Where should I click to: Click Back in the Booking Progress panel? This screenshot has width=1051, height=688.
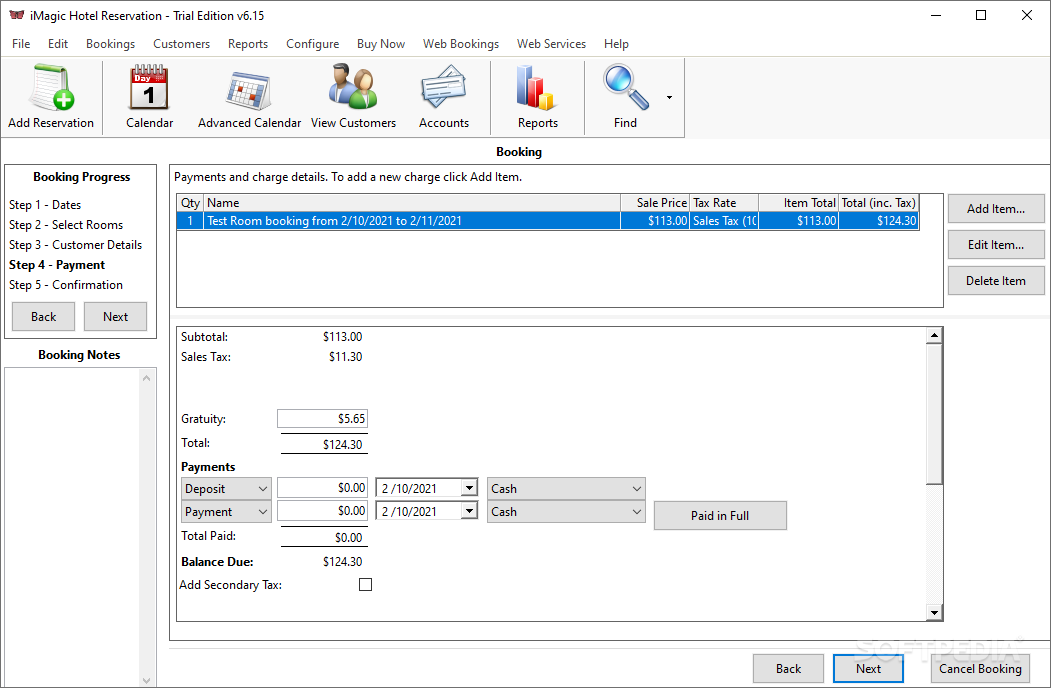click(44, 317)
